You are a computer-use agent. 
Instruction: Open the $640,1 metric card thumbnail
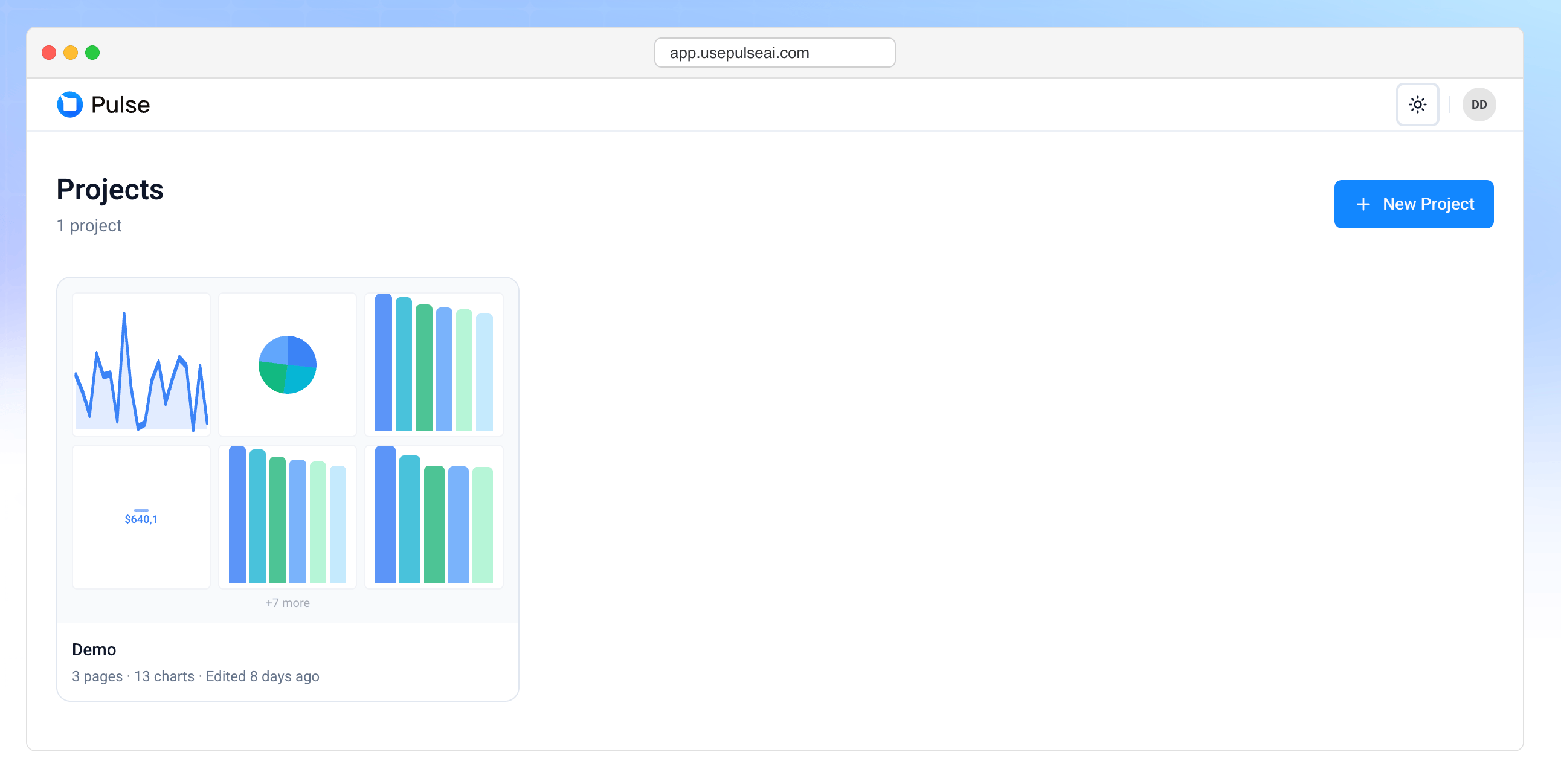[x=141, y=517]
